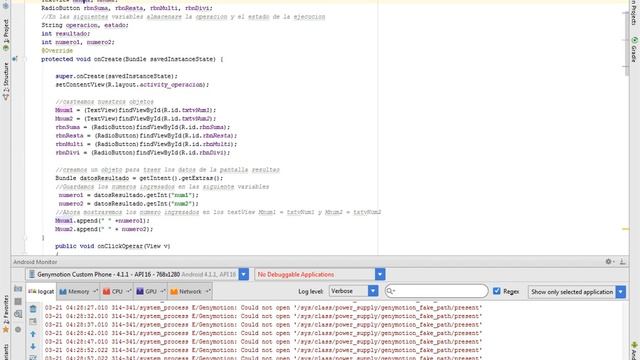640x360 pixels.
Task: Click the down arrow stack trace icon
Action: click(x=33, y=347)
